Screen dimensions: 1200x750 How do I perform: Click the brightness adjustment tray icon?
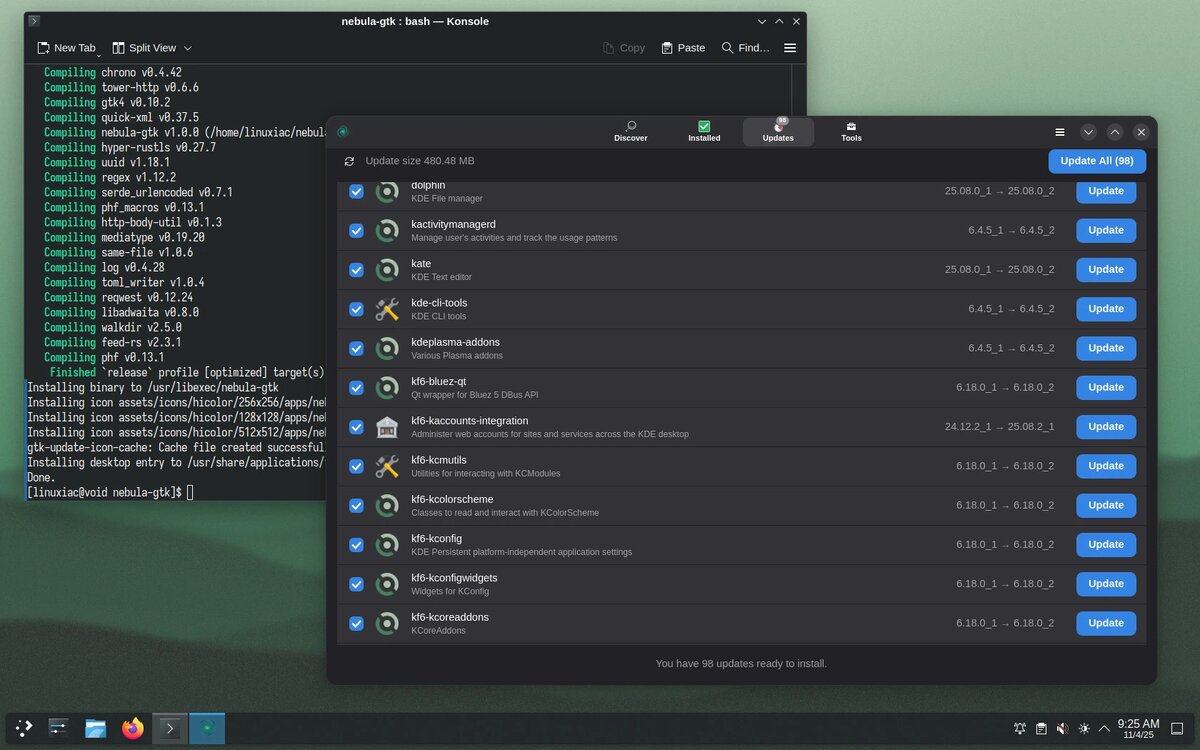click(x=1084, y=728)
